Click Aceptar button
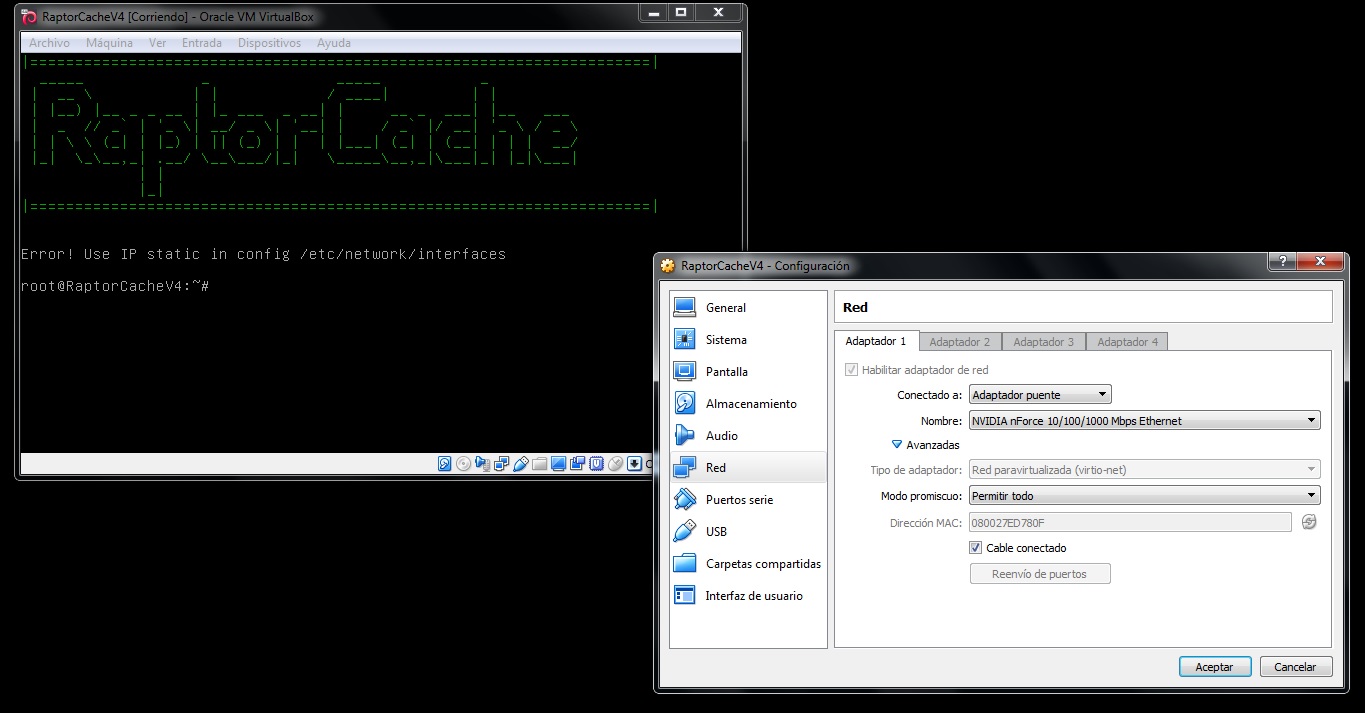 coord(1214,667)
